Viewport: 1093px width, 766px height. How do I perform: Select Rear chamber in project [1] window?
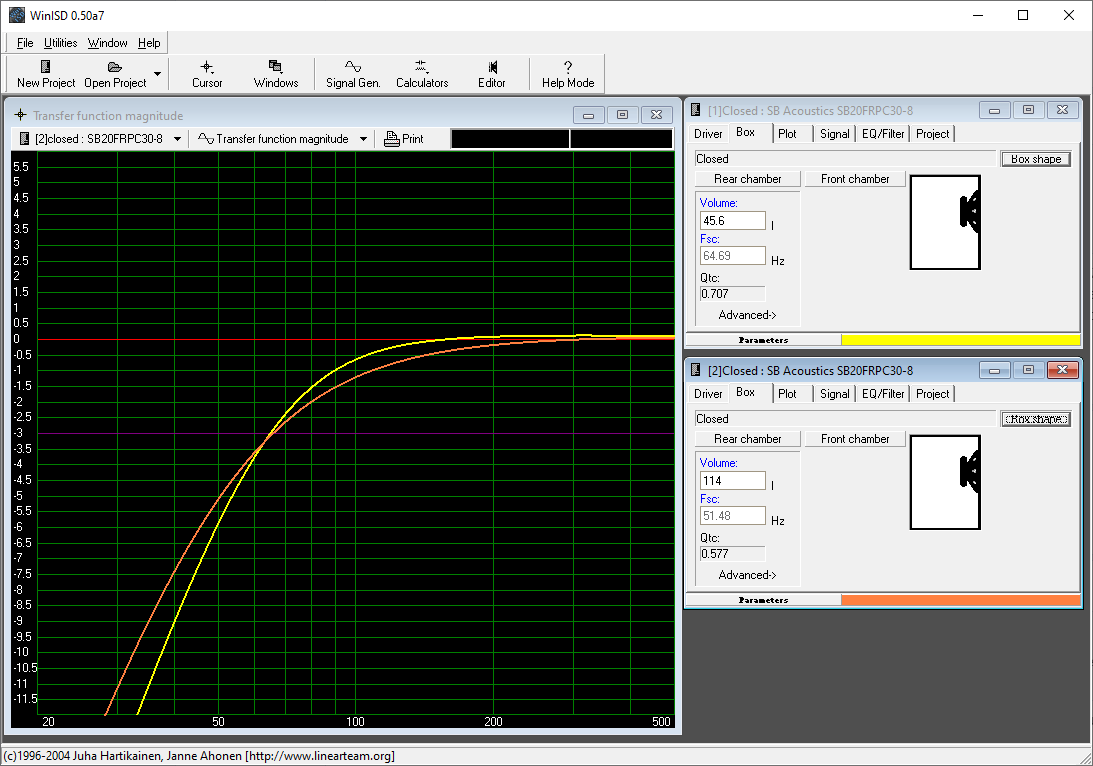pyautogui.click(x=748, y=179)
